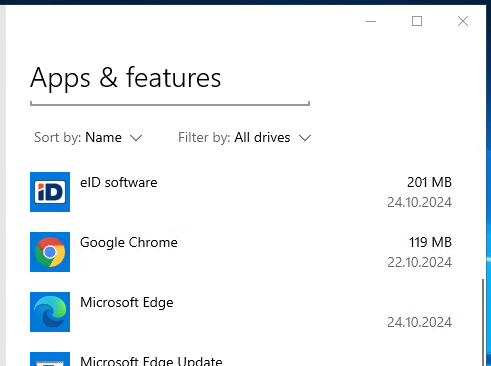Close the Settings window
This screenshot has width=491, height=366.
463,21
